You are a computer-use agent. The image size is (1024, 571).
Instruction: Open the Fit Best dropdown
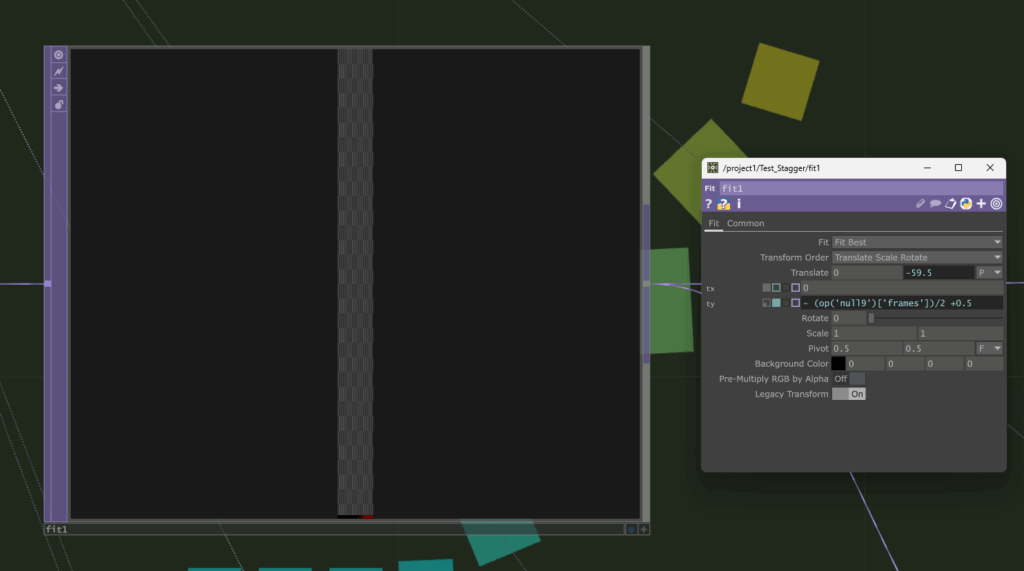point(917,242)
